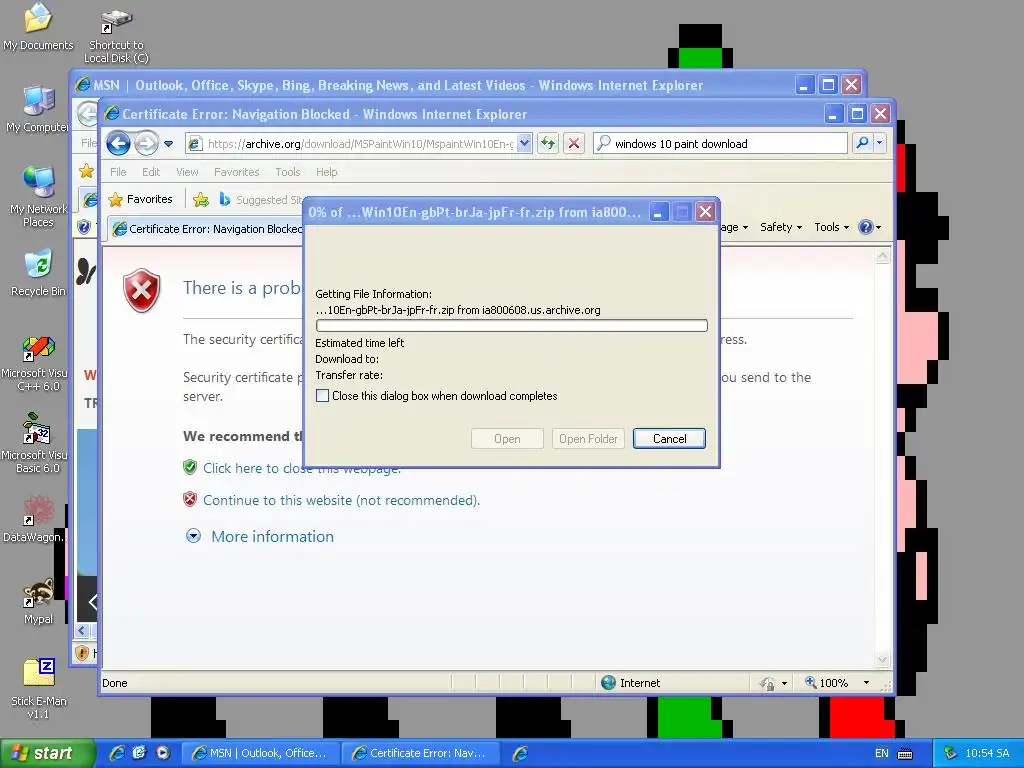
Task: Open the recent pages dropdown arrow
Action: (168, 144)
